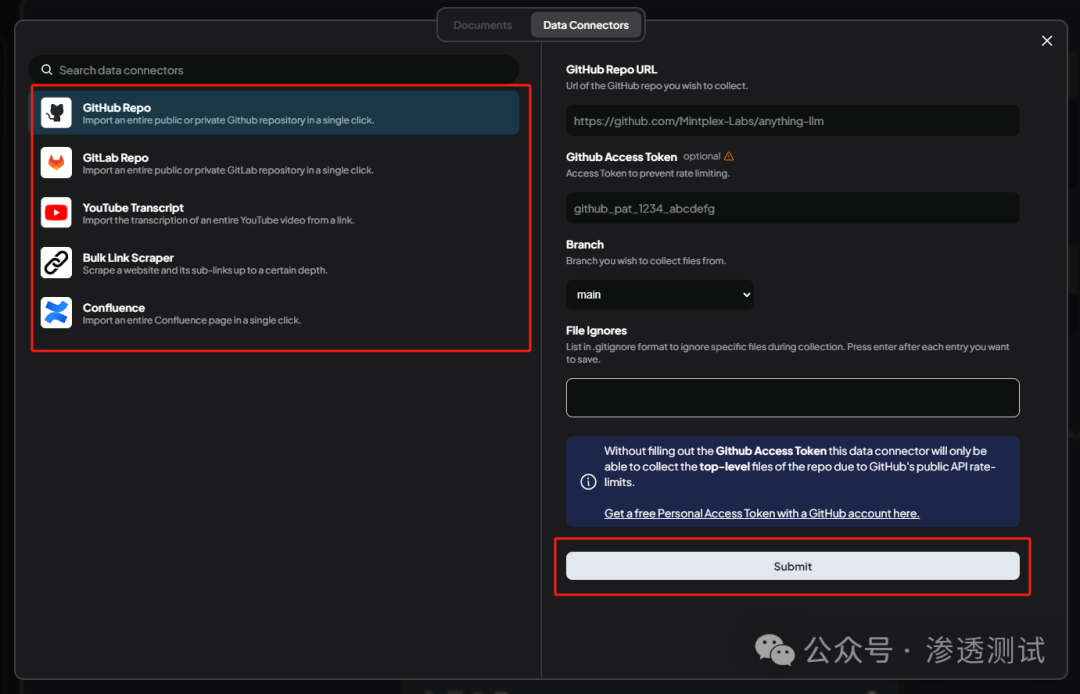Switch to the Documents tab
This screenshot has height=694, width=1080.
click(x=483, y=25)
